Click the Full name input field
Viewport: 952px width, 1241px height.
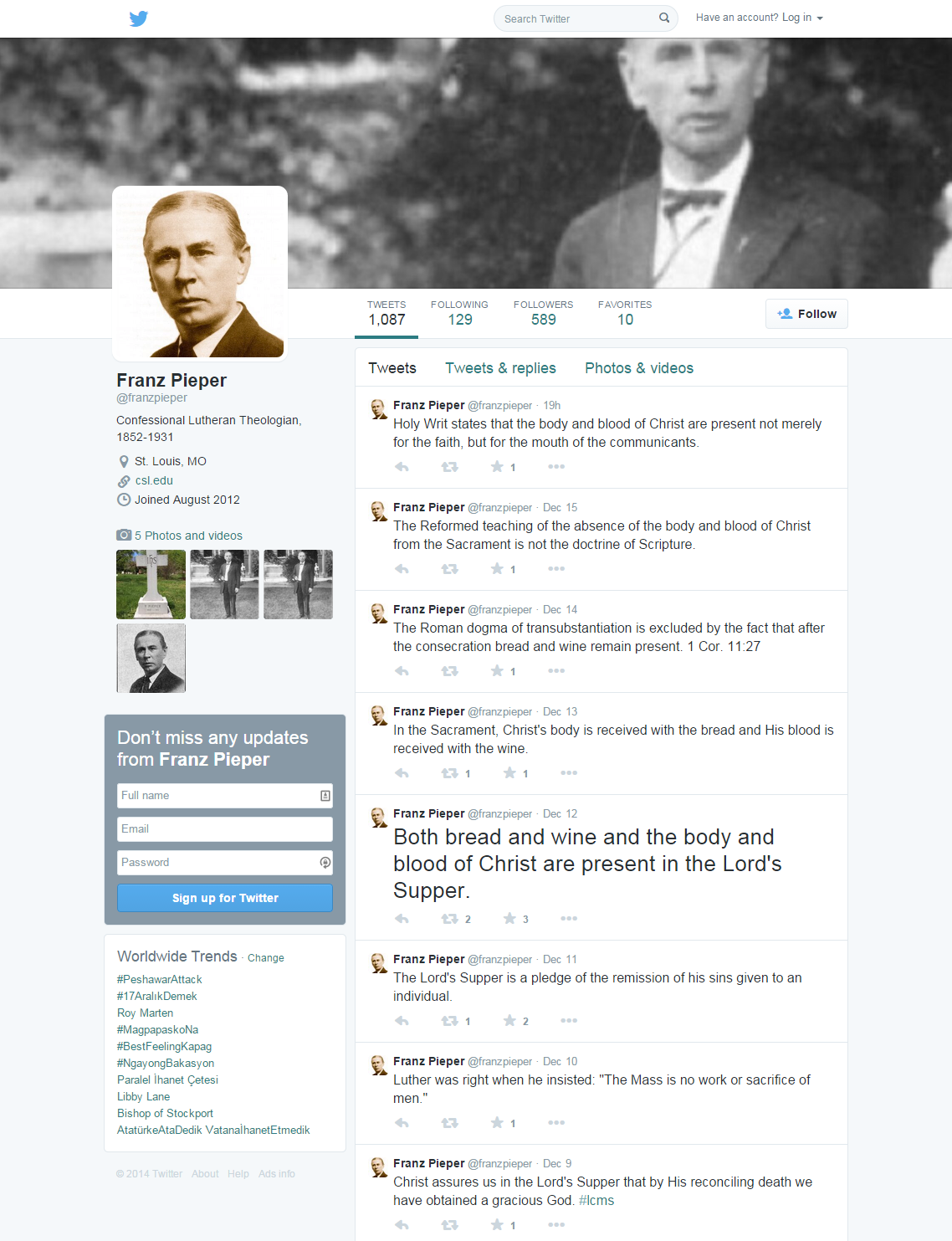[x=225, y=796]
